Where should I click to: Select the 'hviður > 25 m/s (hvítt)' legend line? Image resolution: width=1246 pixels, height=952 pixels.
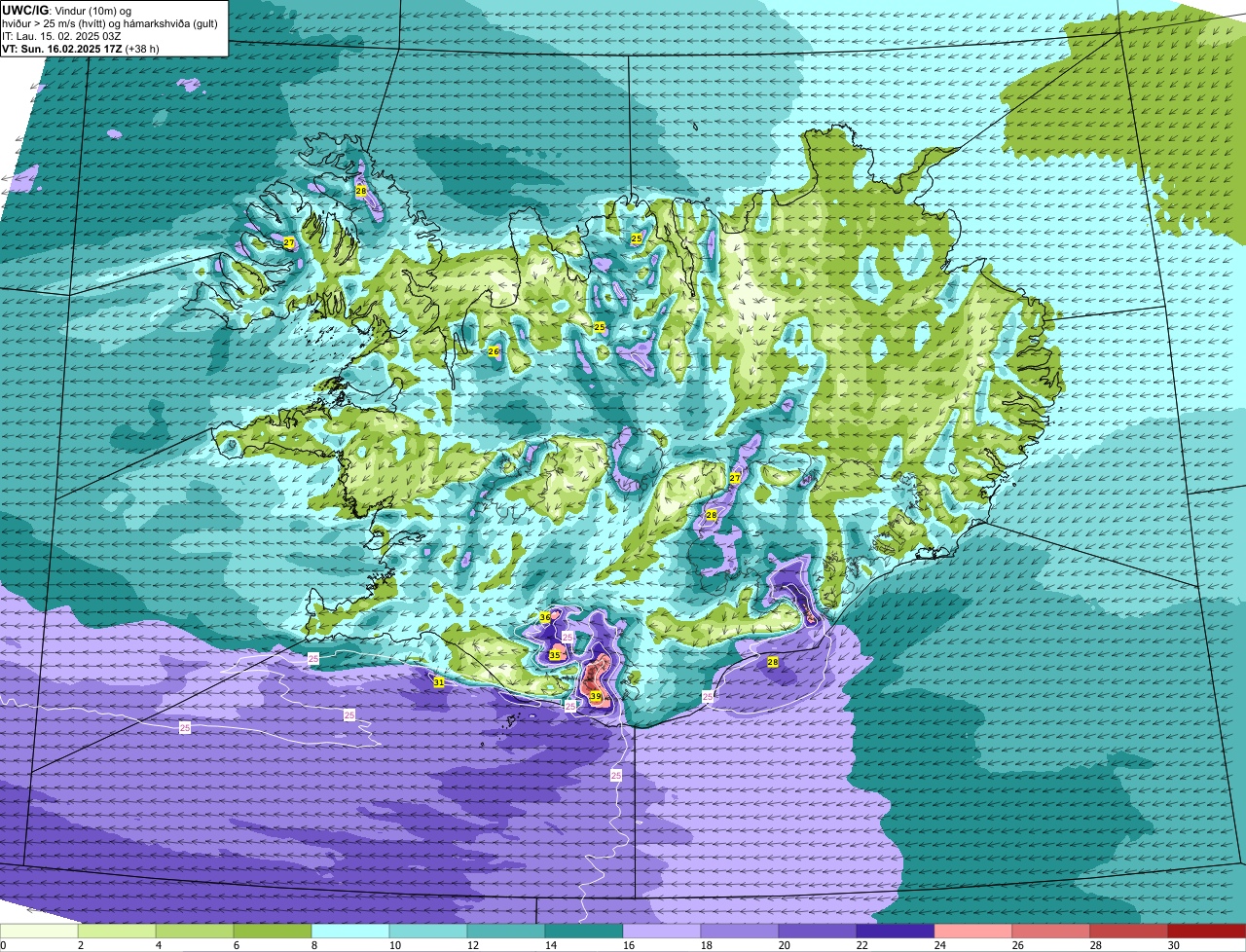coord(110,23)
